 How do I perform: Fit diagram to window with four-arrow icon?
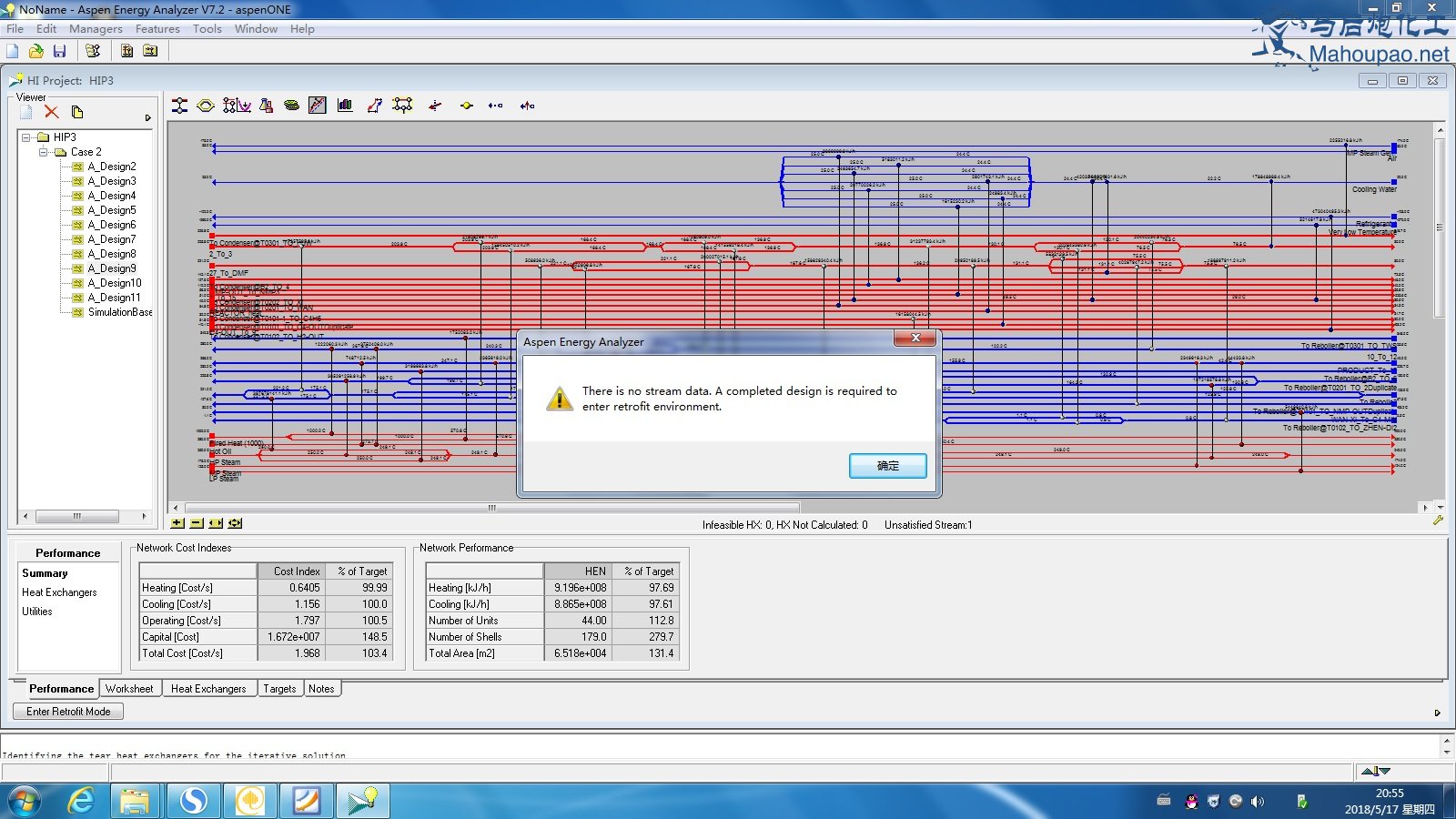click(x=236, y=523)
